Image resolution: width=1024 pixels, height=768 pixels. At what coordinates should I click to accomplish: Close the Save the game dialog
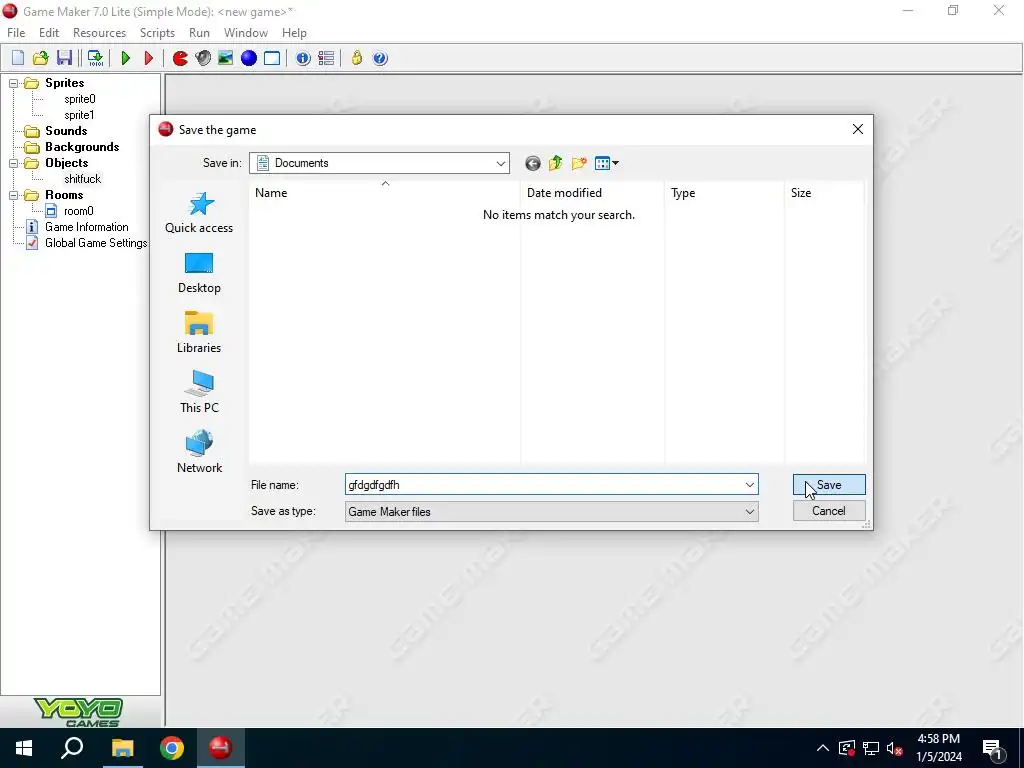858,129
